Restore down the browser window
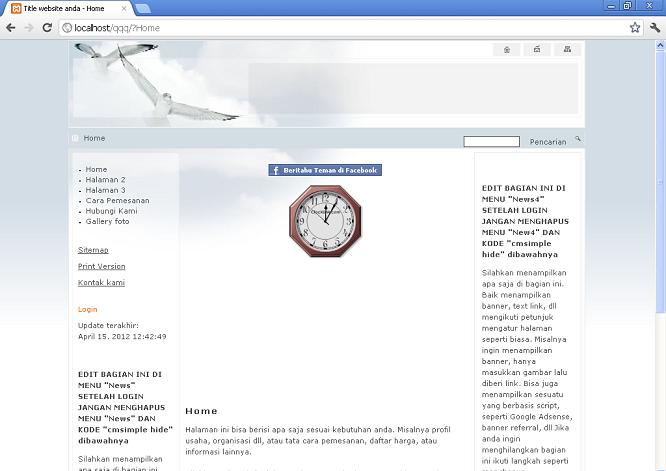The height and width of the screenshot is (471, 666). (x=627, y=6)
